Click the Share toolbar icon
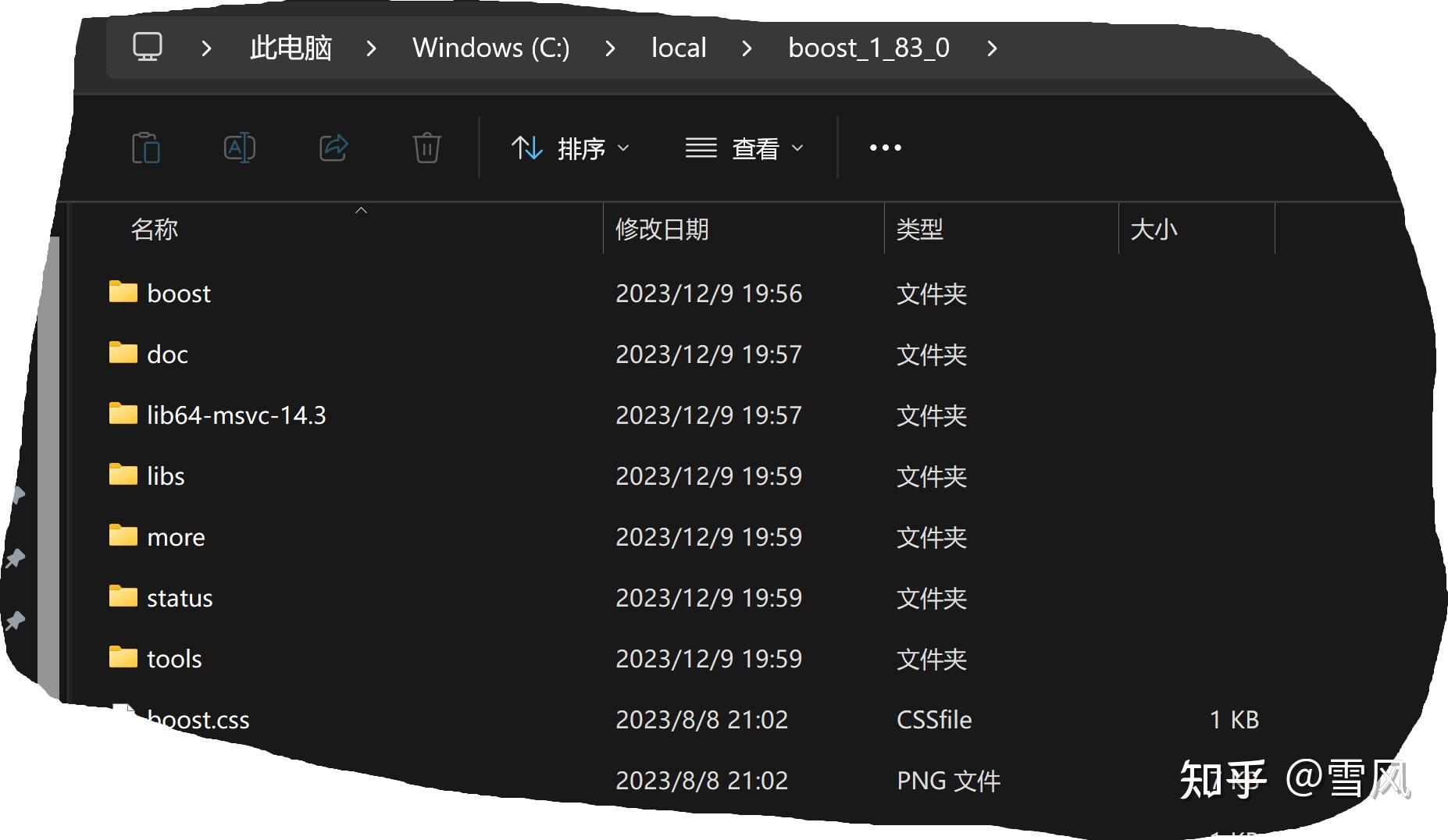Image resolution: width=1448 pixels, height=840 pixels. pyautogui.click(x=333, y=148)
